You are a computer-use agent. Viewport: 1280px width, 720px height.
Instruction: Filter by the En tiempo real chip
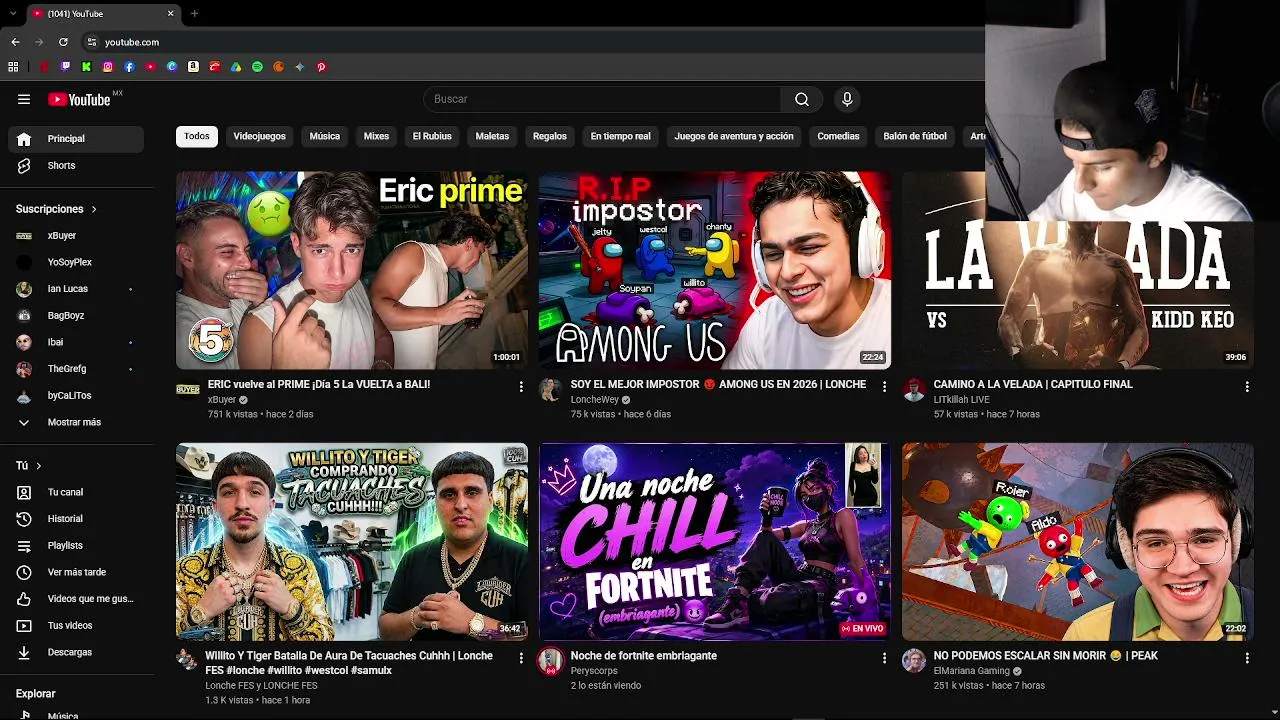coord(620,136)
